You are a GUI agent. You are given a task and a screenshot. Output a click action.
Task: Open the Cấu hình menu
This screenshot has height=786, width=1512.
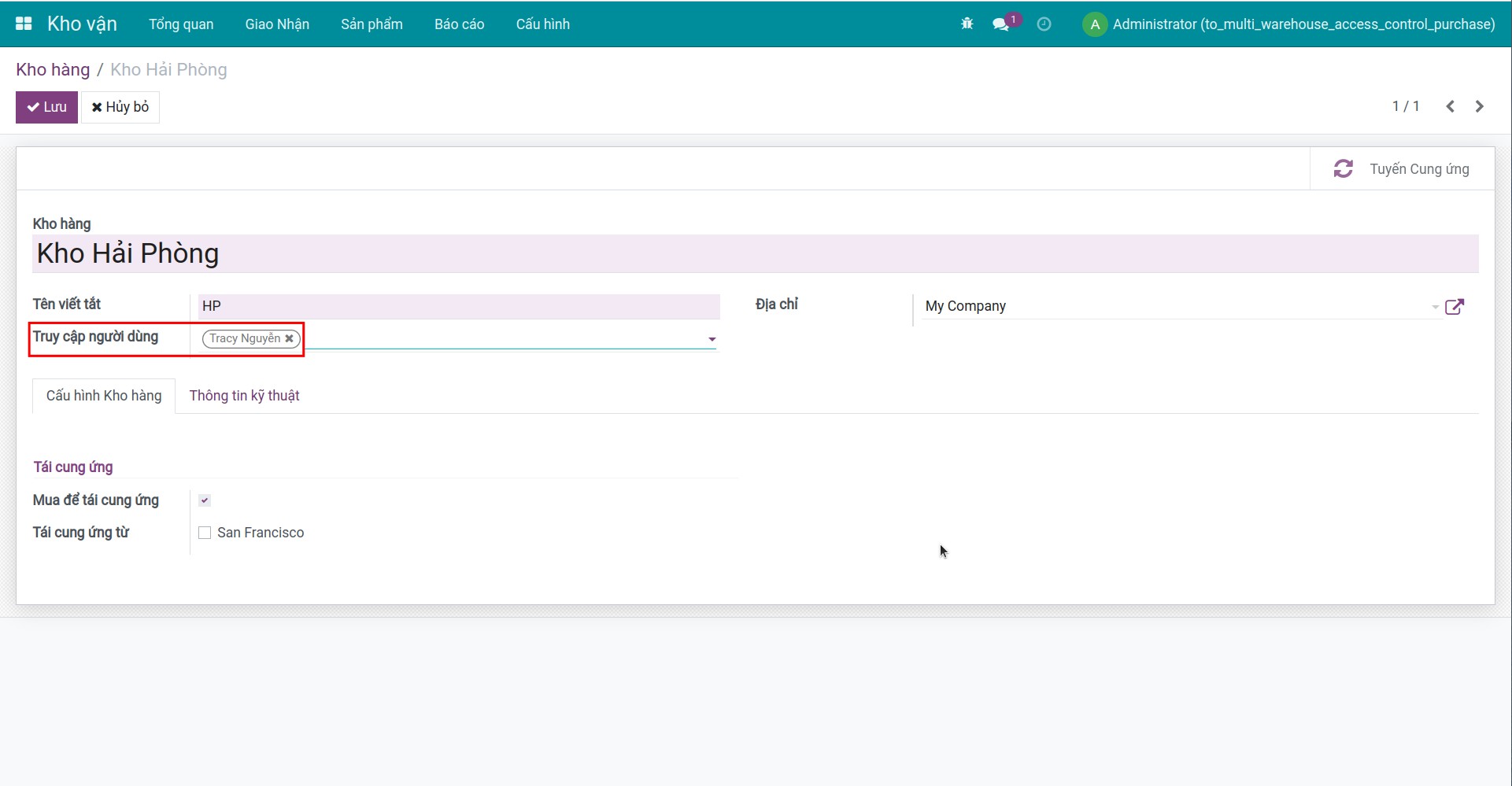pyautogui.click(x=542, y=24)
